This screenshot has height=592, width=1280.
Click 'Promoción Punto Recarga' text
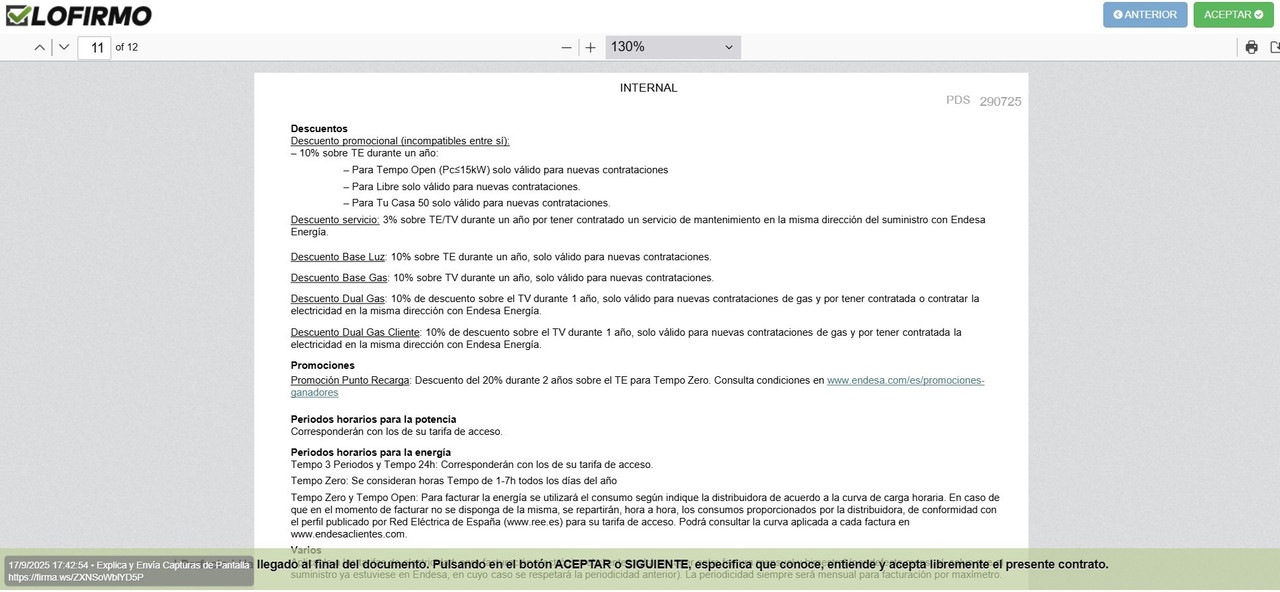(350, 381)
